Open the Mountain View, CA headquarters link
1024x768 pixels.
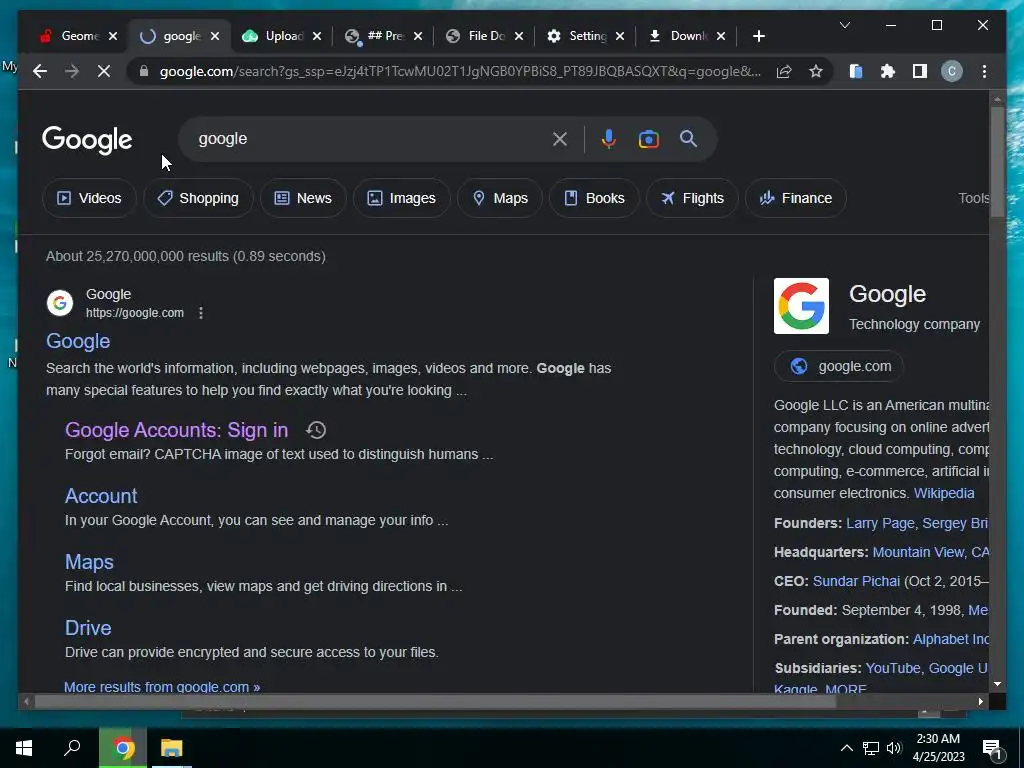[931, 552]
